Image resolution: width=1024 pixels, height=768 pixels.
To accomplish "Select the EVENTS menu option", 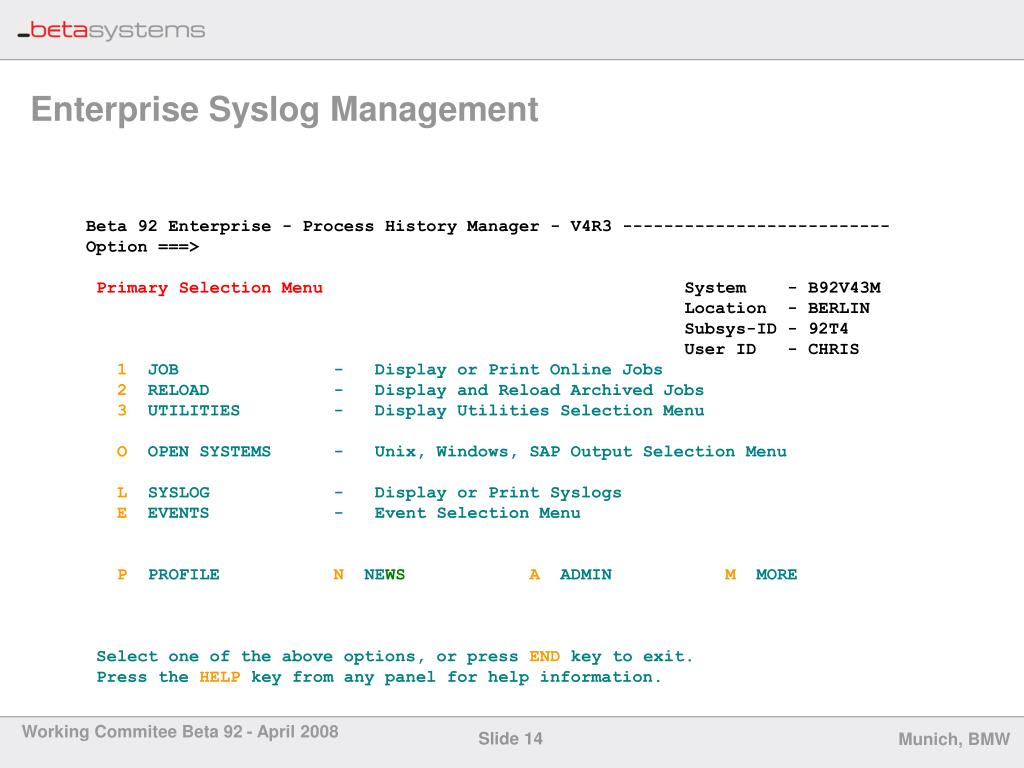I will 163,513.
